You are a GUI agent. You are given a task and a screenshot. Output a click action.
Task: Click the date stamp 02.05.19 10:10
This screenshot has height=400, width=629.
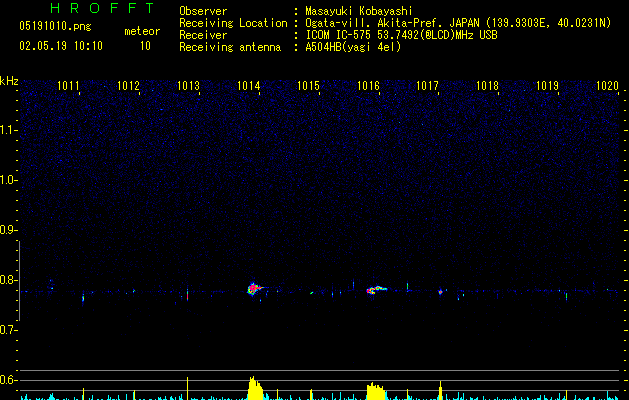click(x=61, y=46)
